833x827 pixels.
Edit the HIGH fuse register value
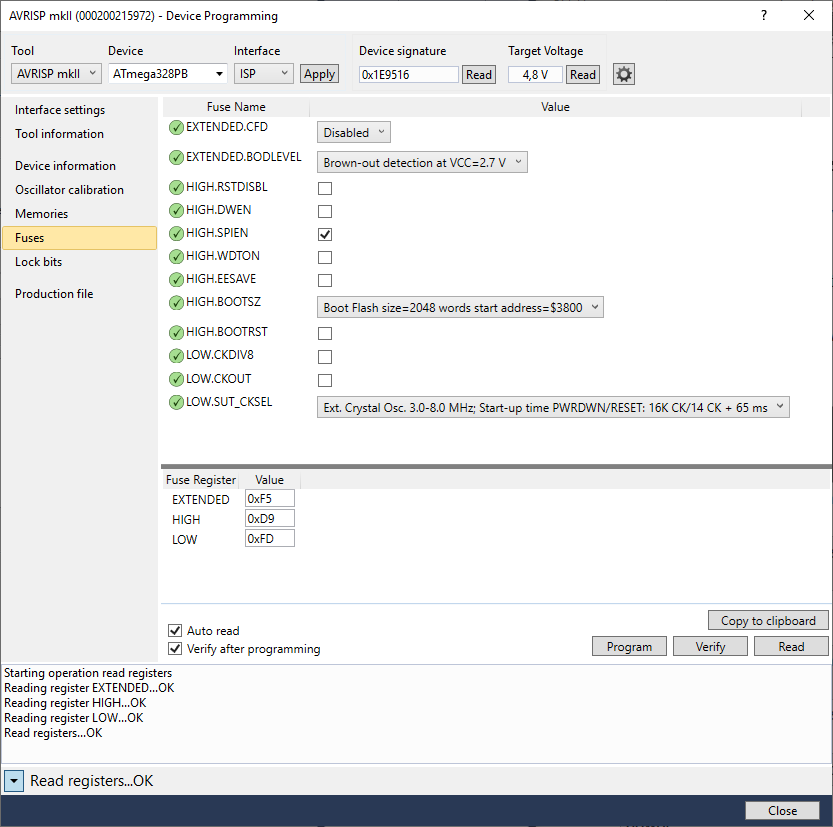[270, 518]
